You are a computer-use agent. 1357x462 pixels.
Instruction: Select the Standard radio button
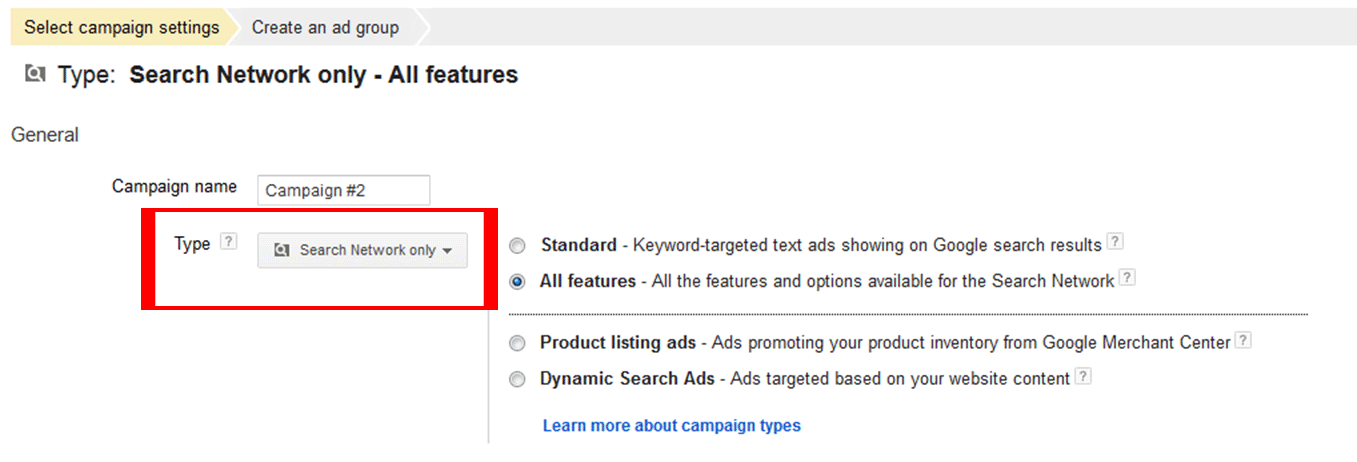pyautogui.click(x=517, y=246)
